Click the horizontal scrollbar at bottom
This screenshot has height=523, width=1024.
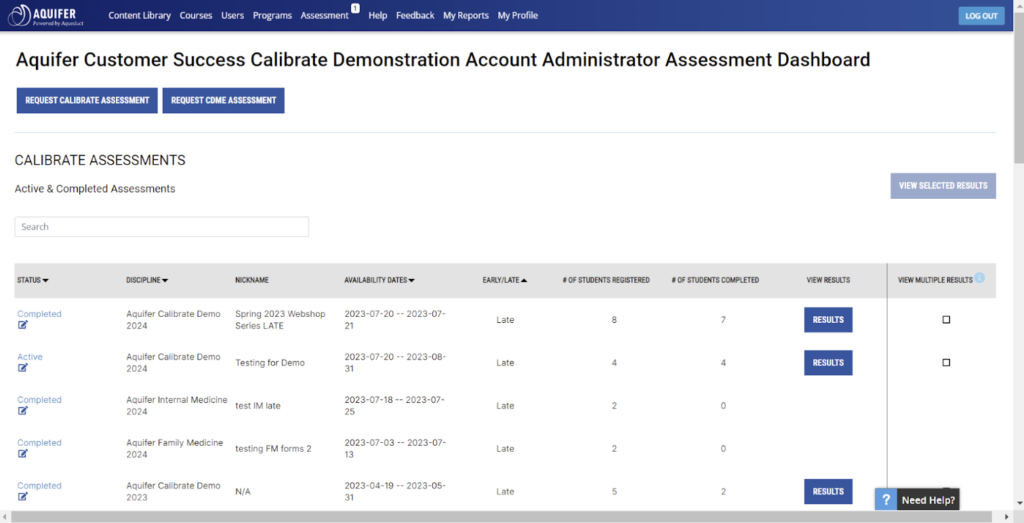(503, 517)
